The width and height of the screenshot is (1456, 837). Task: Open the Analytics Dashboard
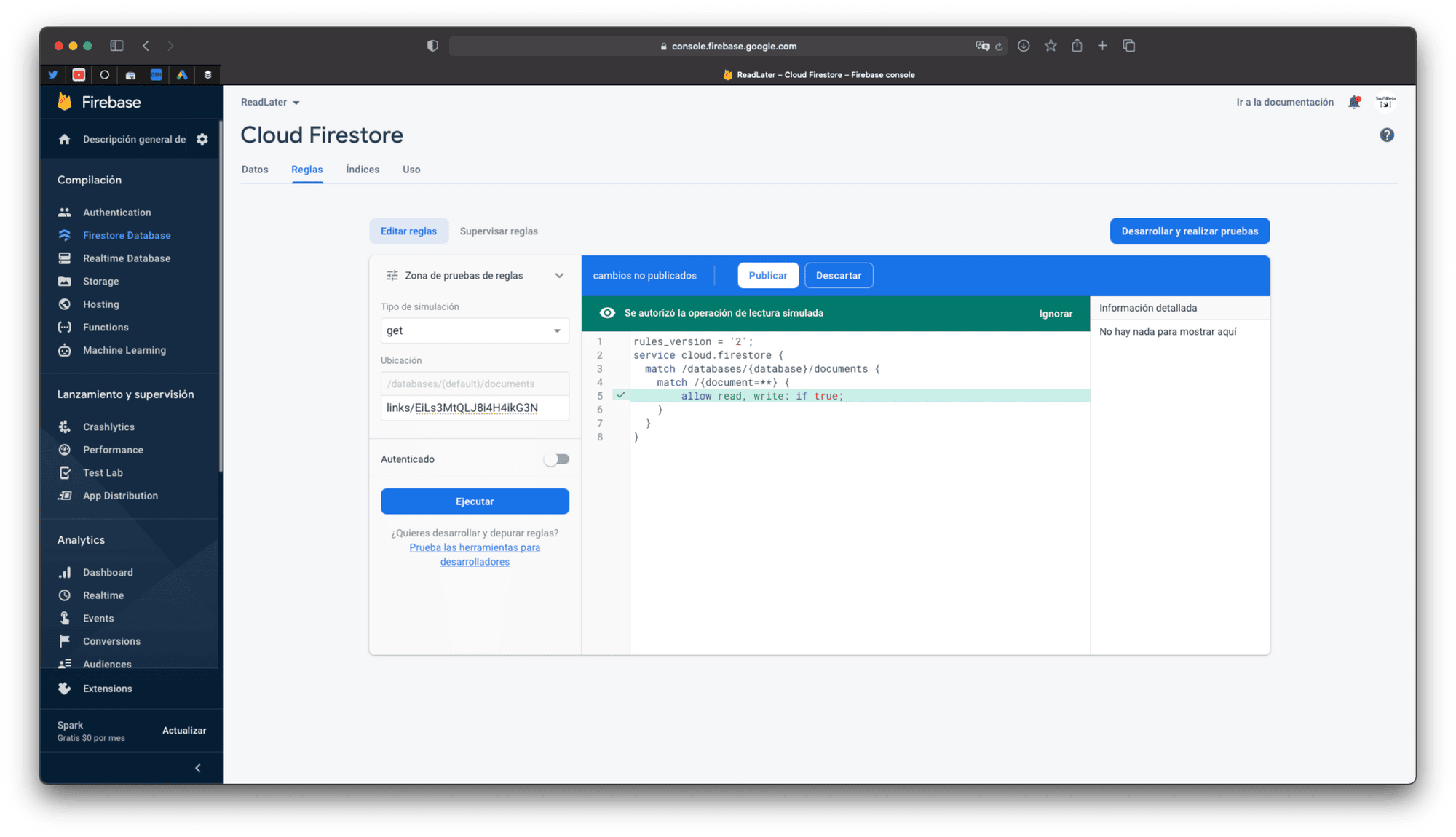(x=108, y=572)
